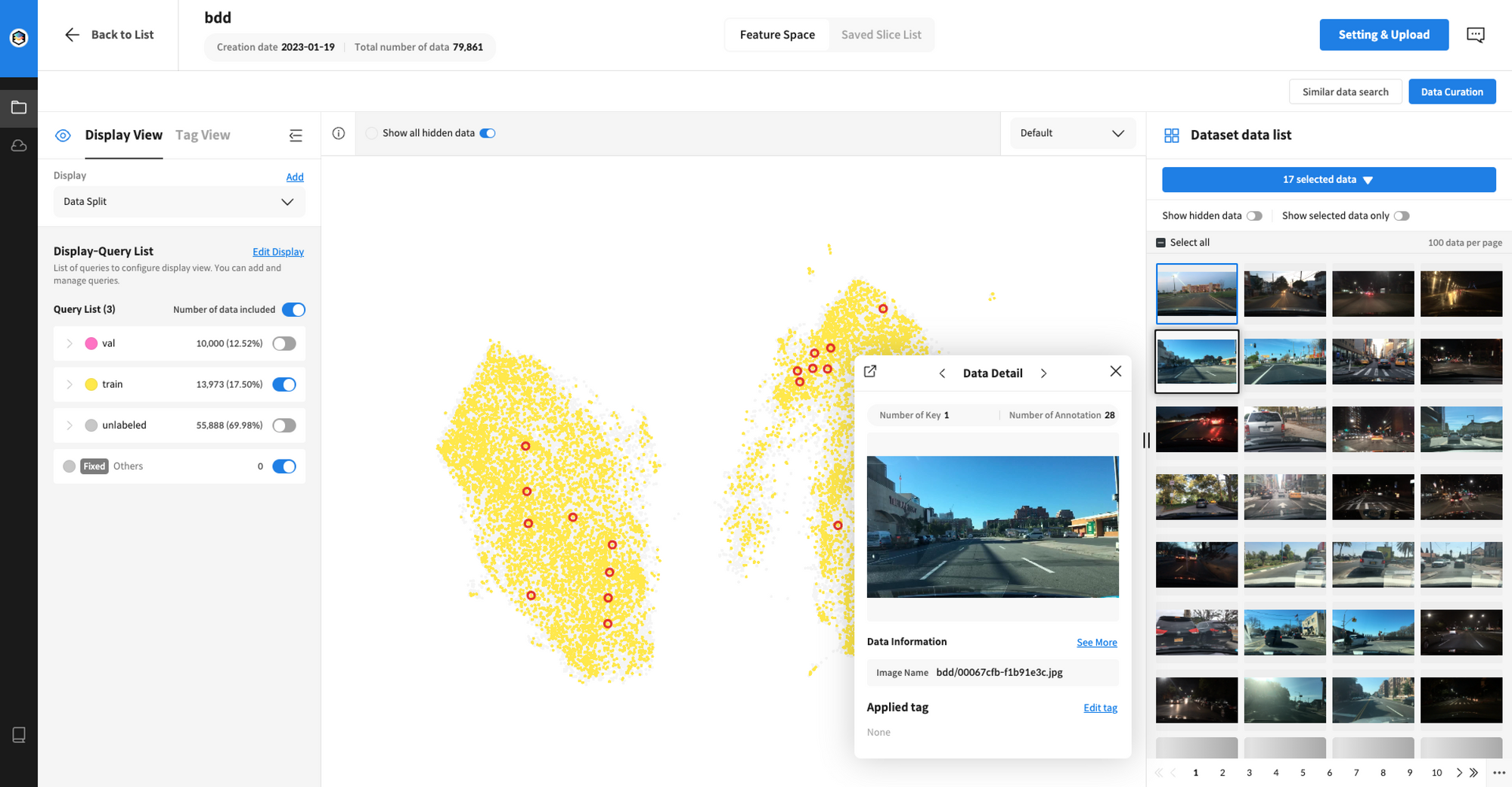This screenshot has height=787, width=1512.
Task: Go to page 10 of the data list
Action: (1436, 773)
